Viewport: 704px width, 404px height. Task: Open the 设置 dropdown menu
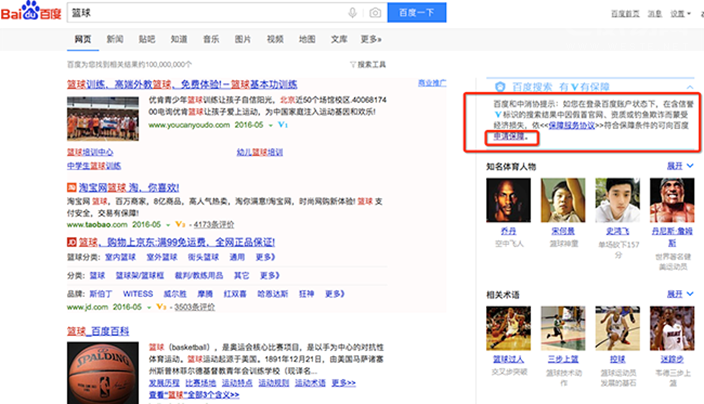(x=682, y=14)
